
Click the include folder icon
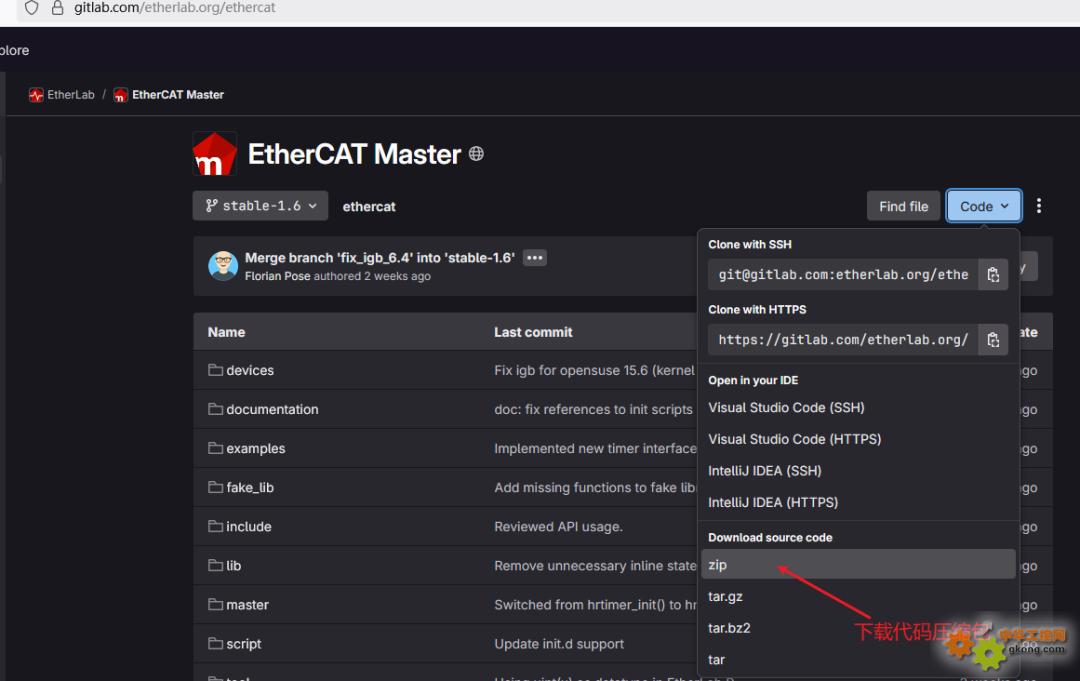216,526
